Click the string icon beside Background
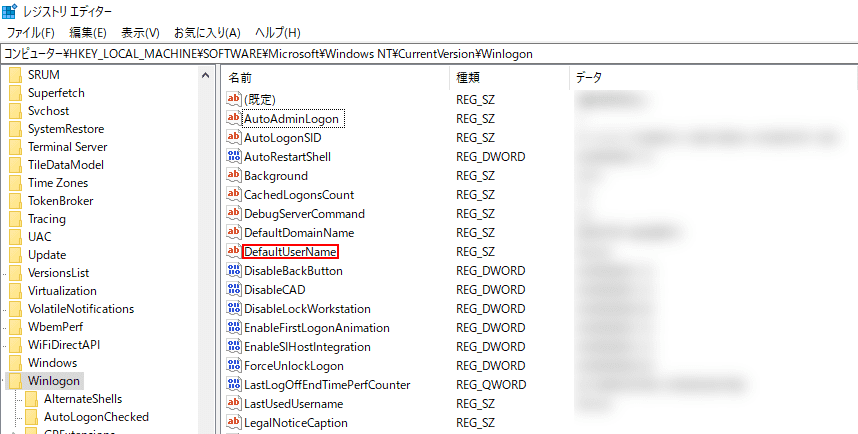The image size is (858, 434). [x=234, y=175]
